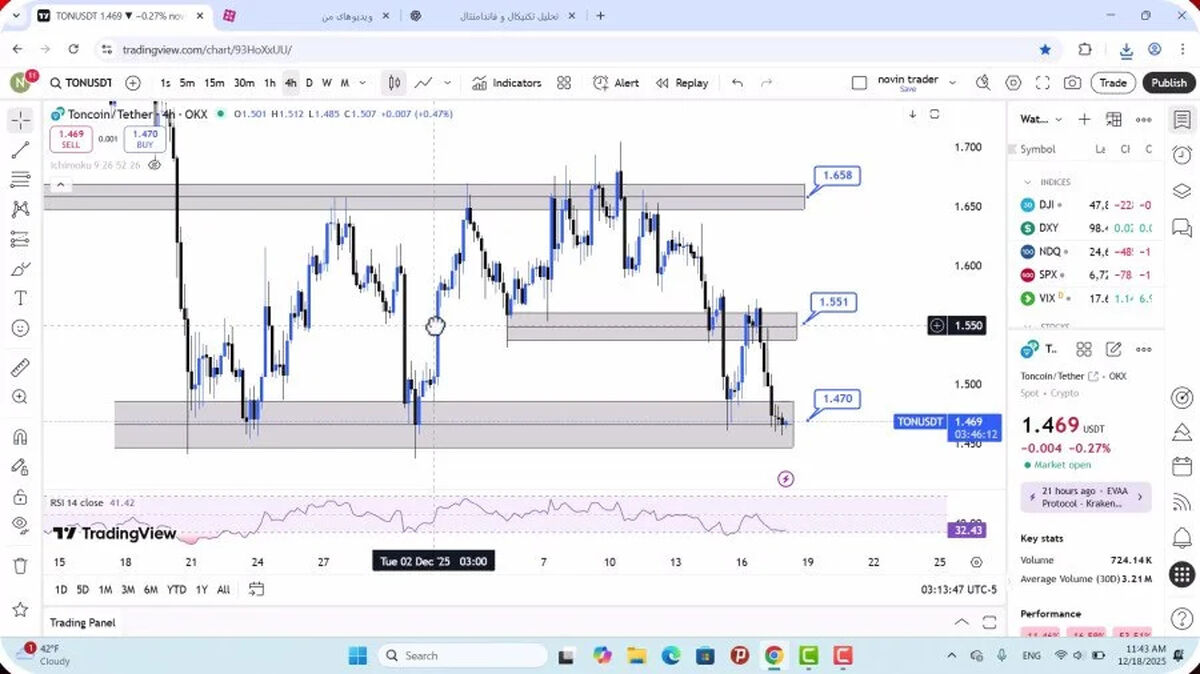Select the 1D date range
Viewport: 1200px width, 674px height.
click(x=61, y=590)
